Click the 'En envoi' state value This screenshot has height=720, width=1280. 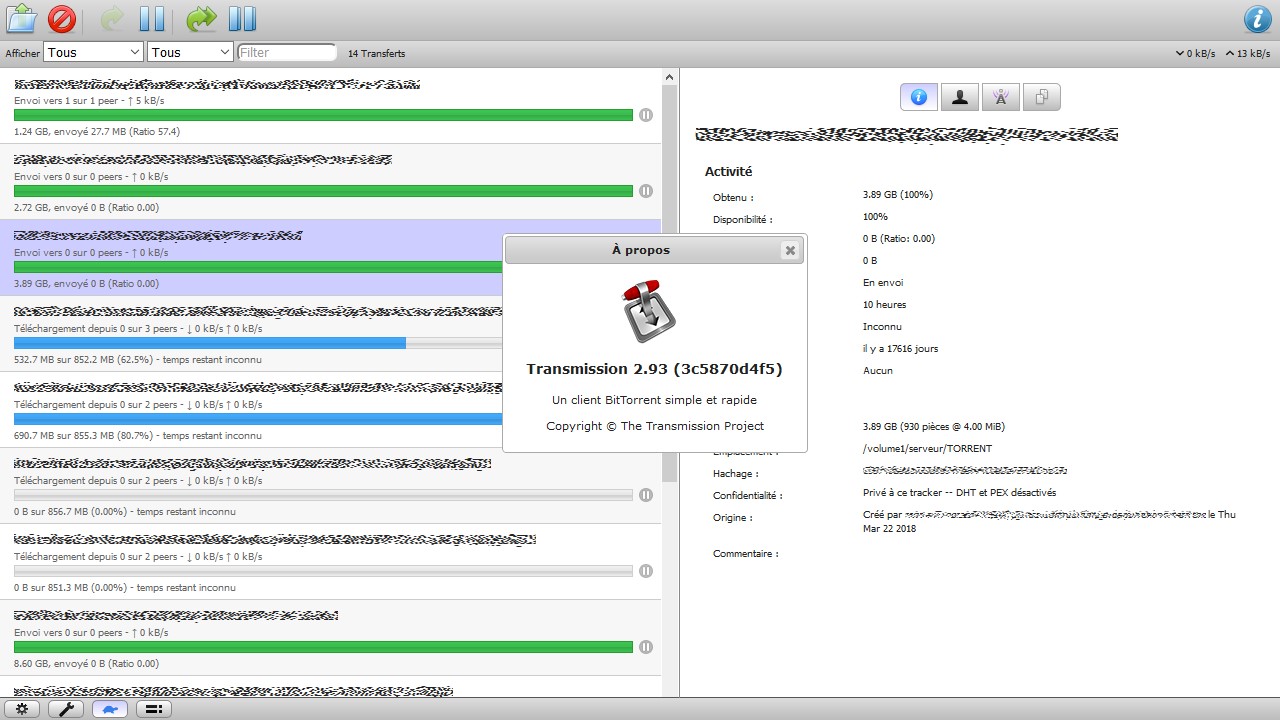883,282
